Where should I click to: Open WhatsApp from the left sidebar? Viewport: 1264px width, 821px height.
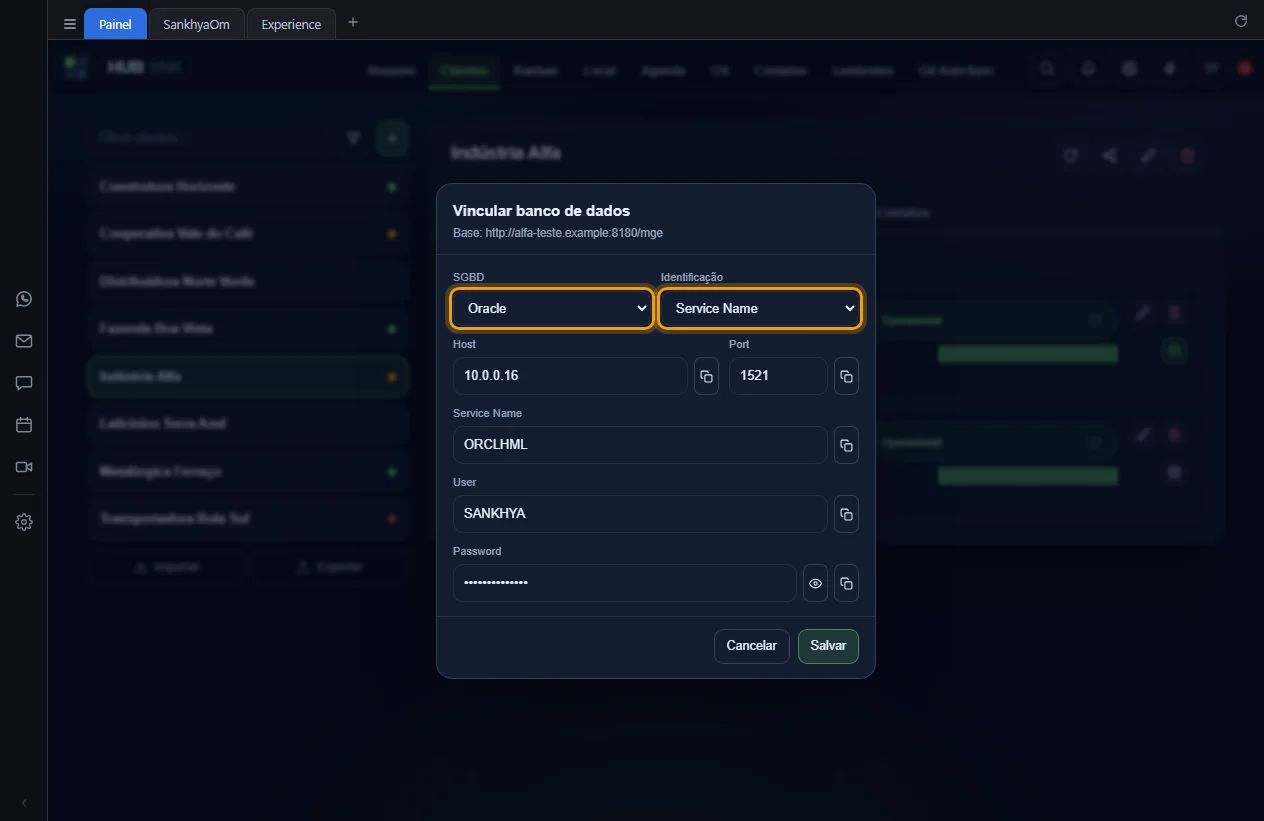pyautogui.click(x=24, y=299)
